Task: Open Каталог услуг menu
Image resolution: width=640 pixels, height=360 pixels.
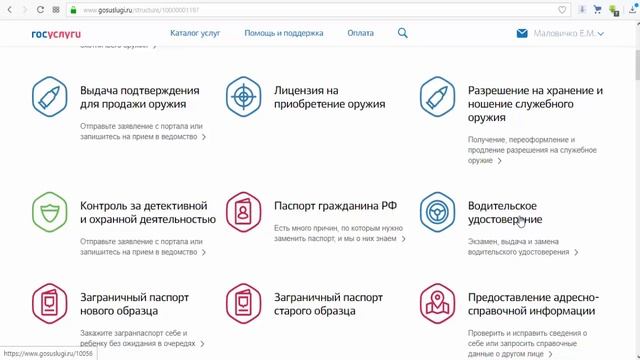Action: pos(195,33)
